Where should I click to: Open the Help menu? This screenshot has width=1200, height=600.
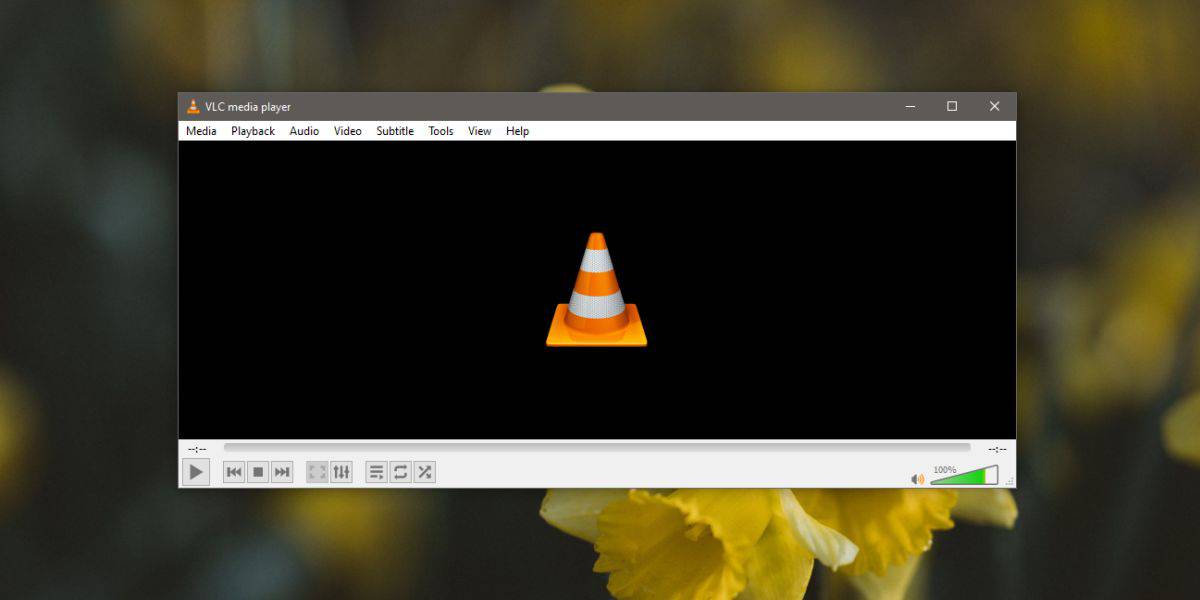point(517,131)
